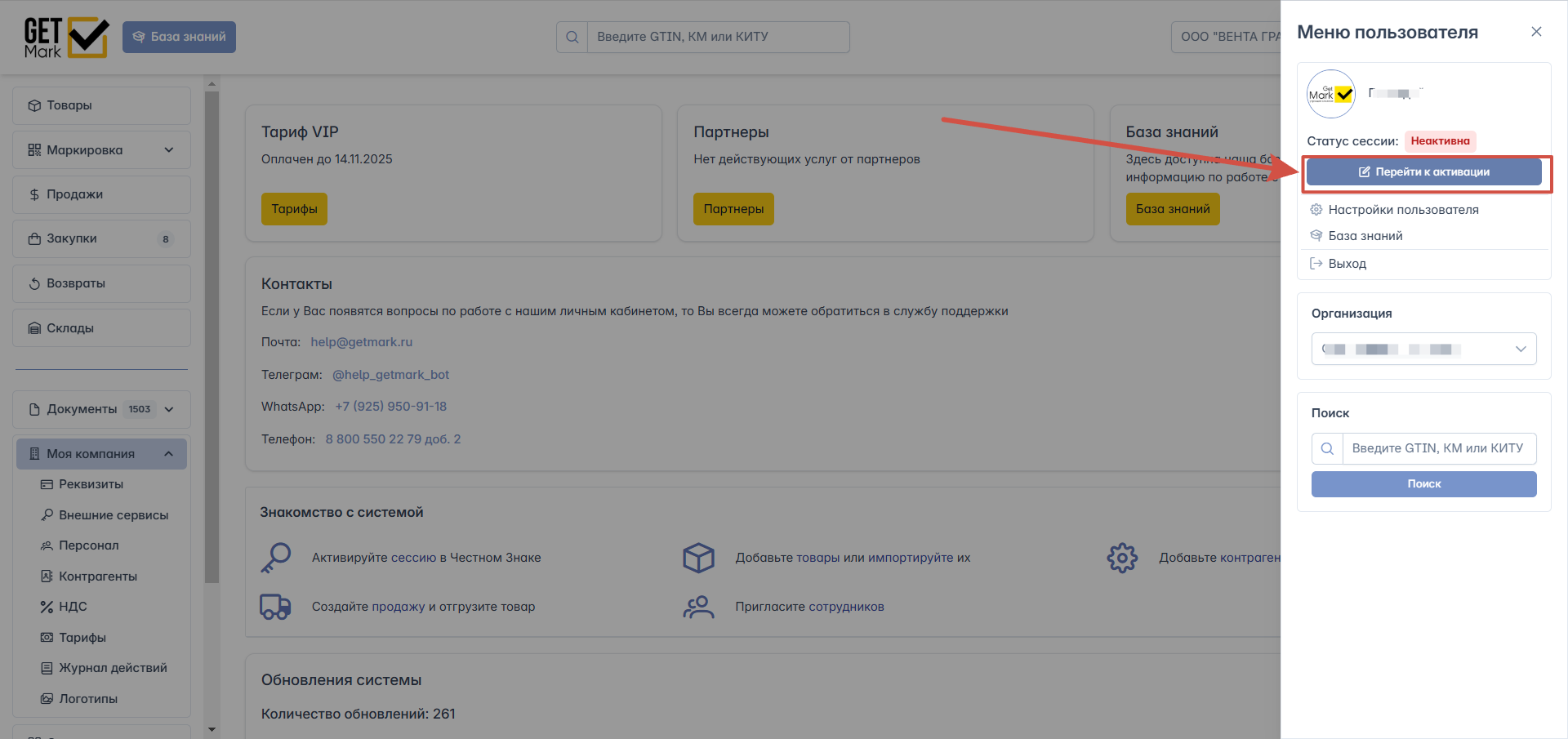Open База знаний header button

point(179,37)
